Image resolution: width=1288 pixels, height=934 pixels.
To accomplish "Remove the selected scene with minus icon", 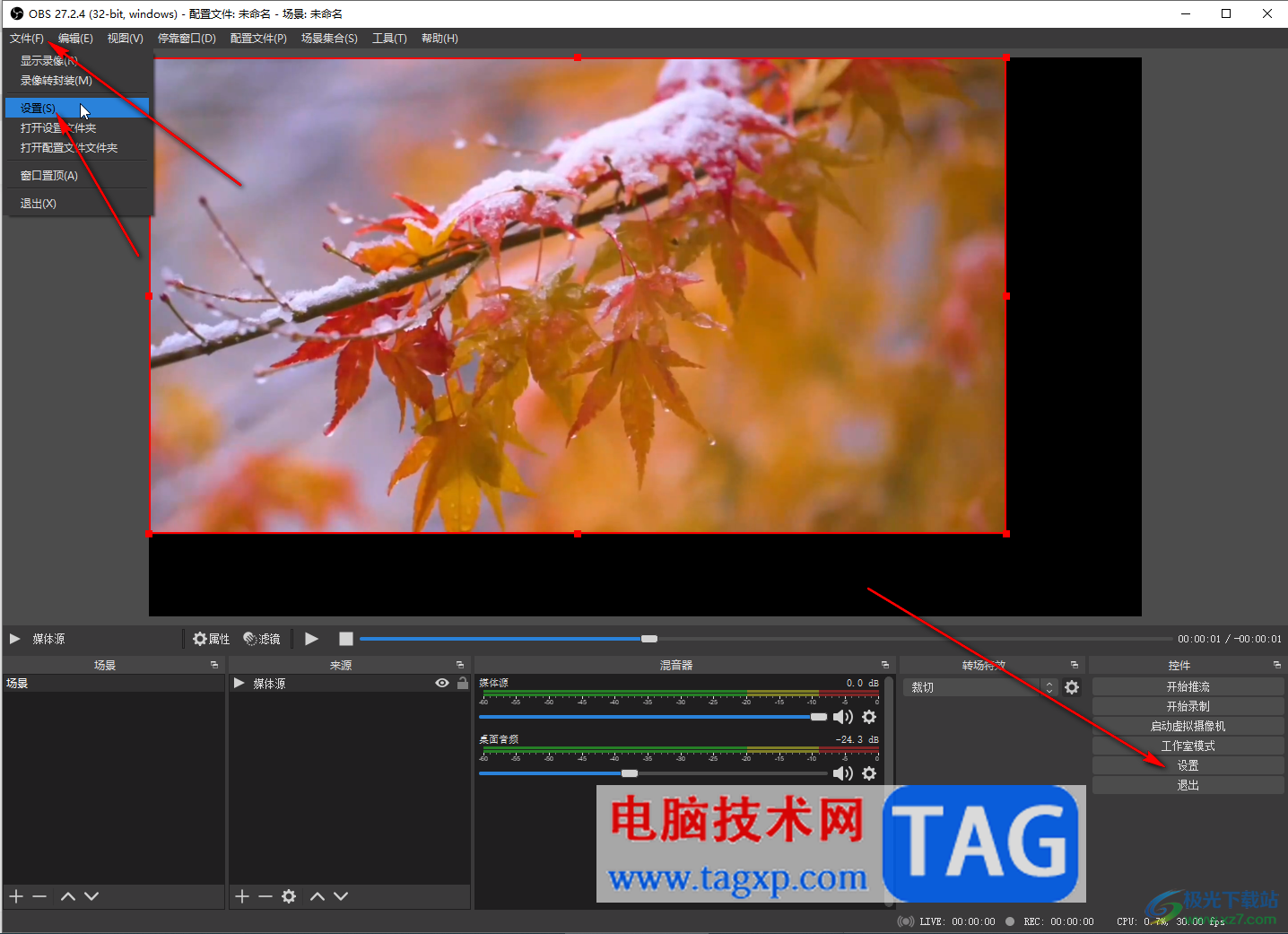I will 39,896.
